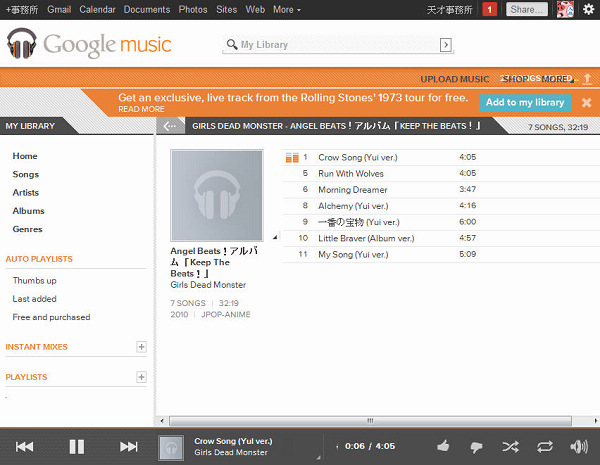Click the Share button

click(527, 10)
